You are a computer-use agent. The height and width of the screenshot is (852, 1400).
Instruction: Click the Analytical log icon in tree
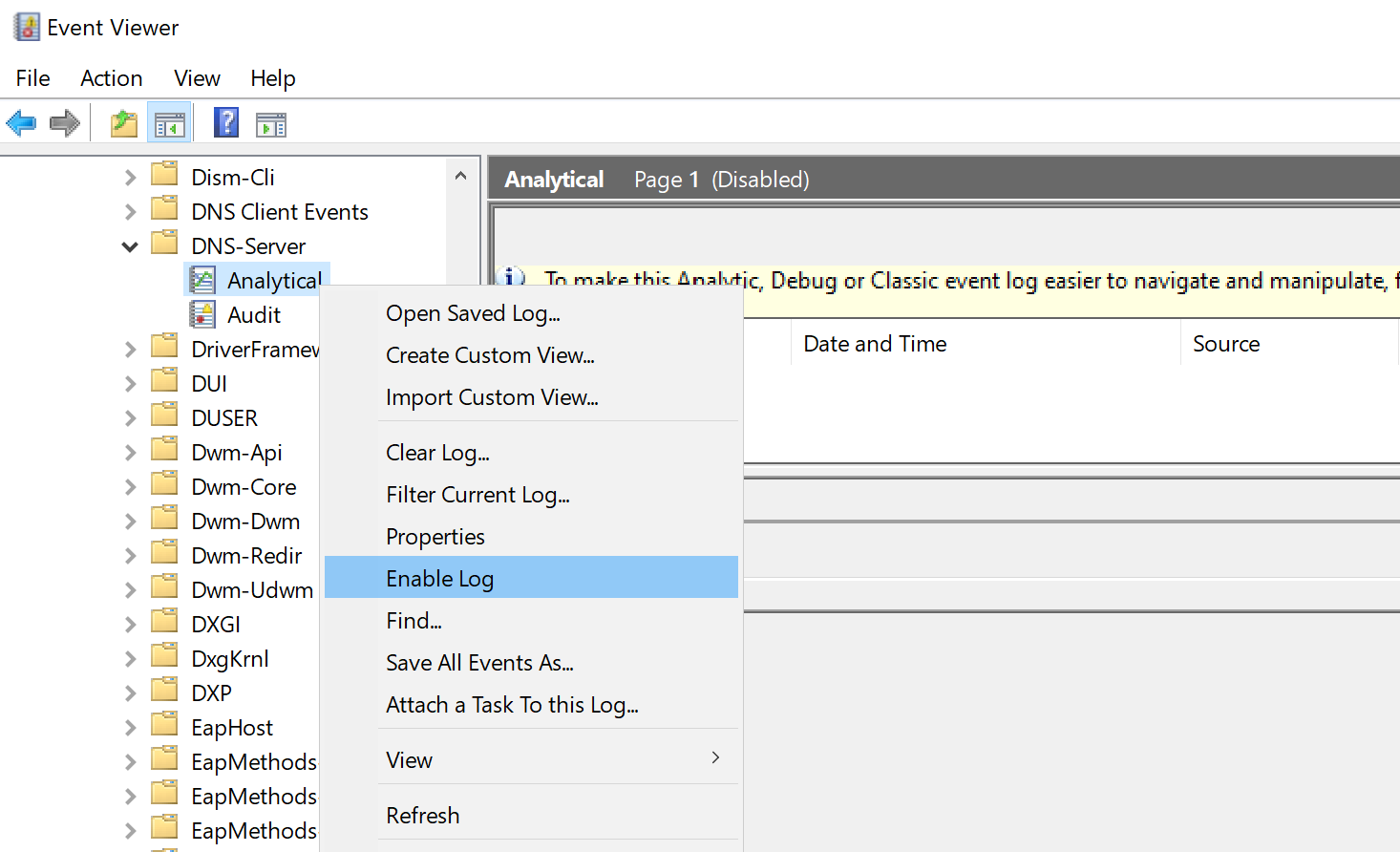tap(202, 280)
